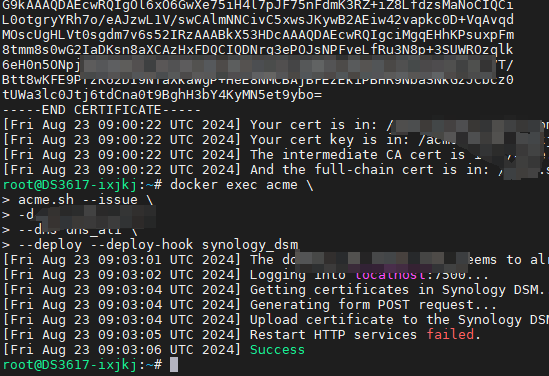Click the '--deploy-hook synology_dsm' text
Screen dimensions: 549x376
pyautogui.click(x=195, y=245)
